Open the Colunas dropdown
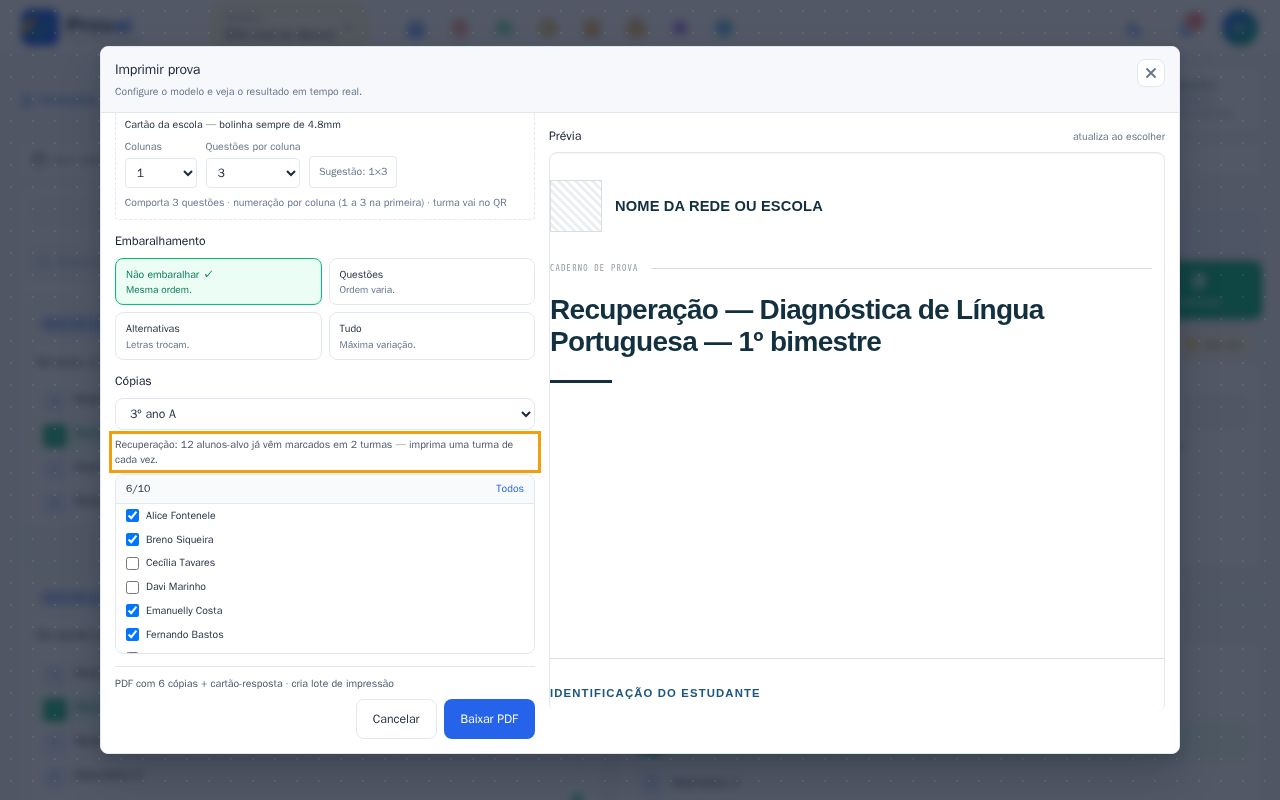Viewport: 1280px width, 800px height. (160, 173)
